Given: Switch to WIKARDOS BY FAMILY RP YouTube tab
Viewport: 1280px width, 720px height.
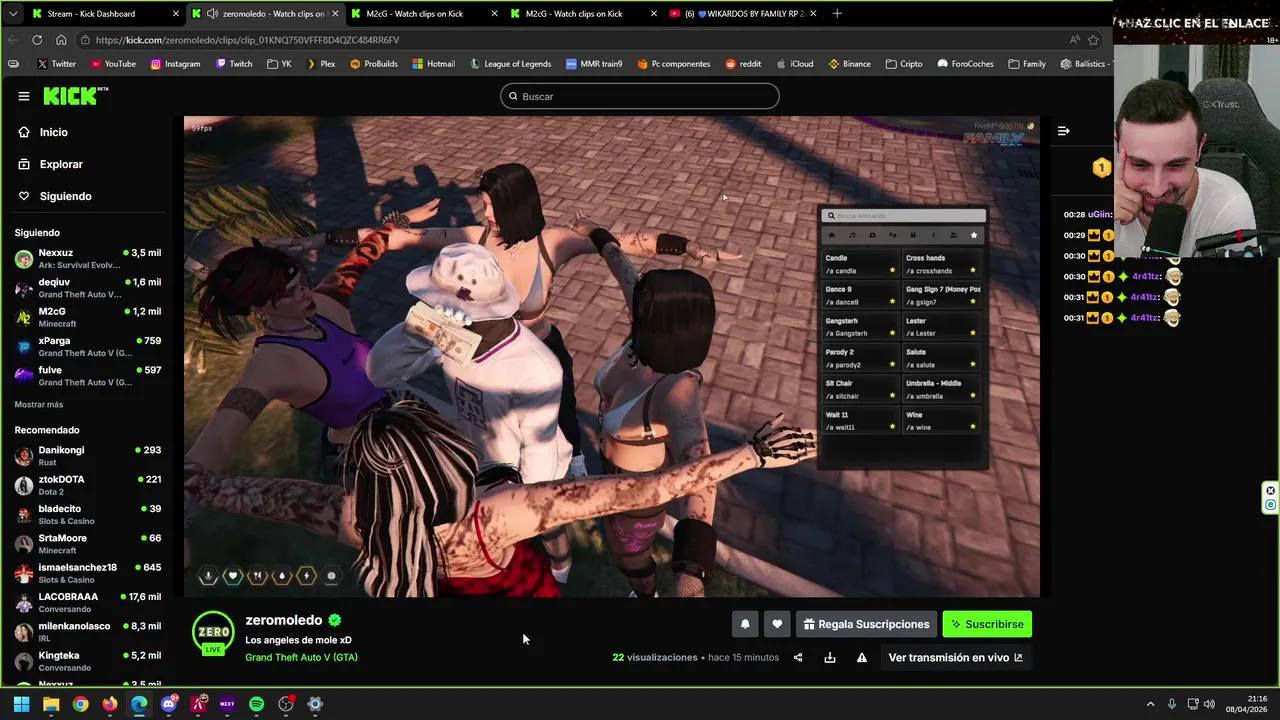Looking at the screenshot, I should [x=742, y=14].
